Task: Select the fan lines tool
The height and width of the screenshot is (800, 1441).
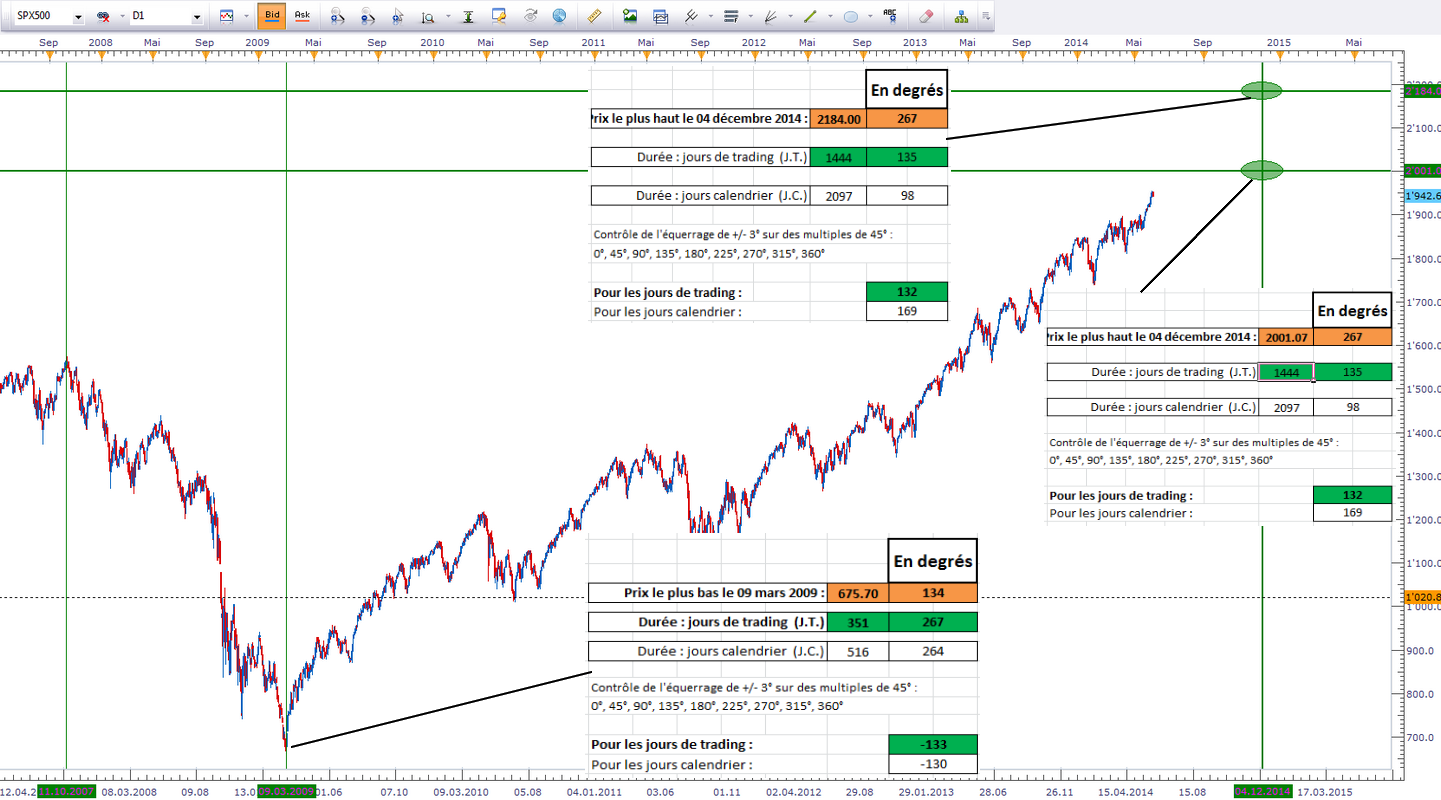Action: 770,17
